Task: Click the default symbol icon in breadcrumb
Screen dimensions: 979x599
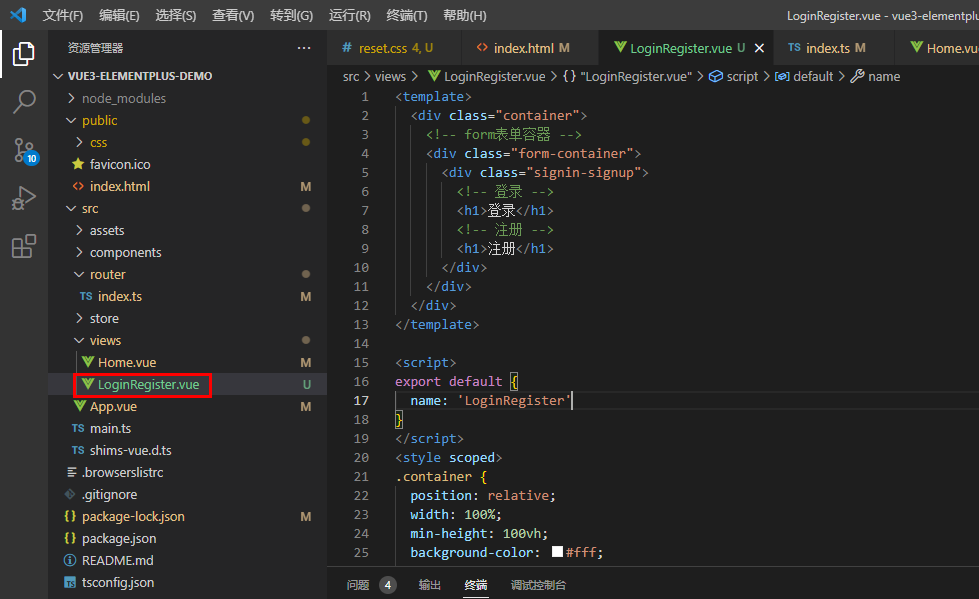Action: click(782, 76)
